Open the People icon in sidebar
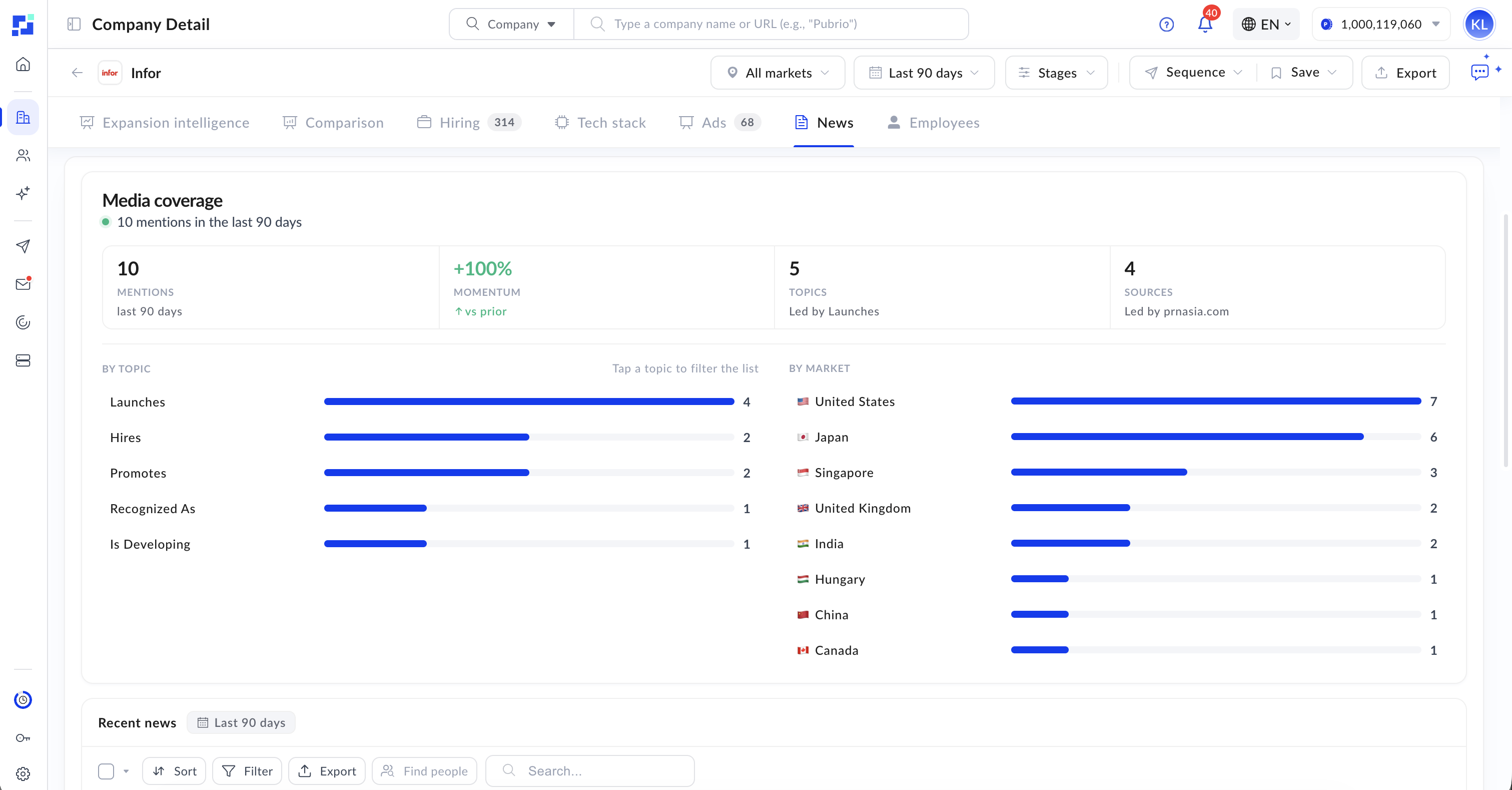Screen dimensions: 1512x790 coord(23,156)
